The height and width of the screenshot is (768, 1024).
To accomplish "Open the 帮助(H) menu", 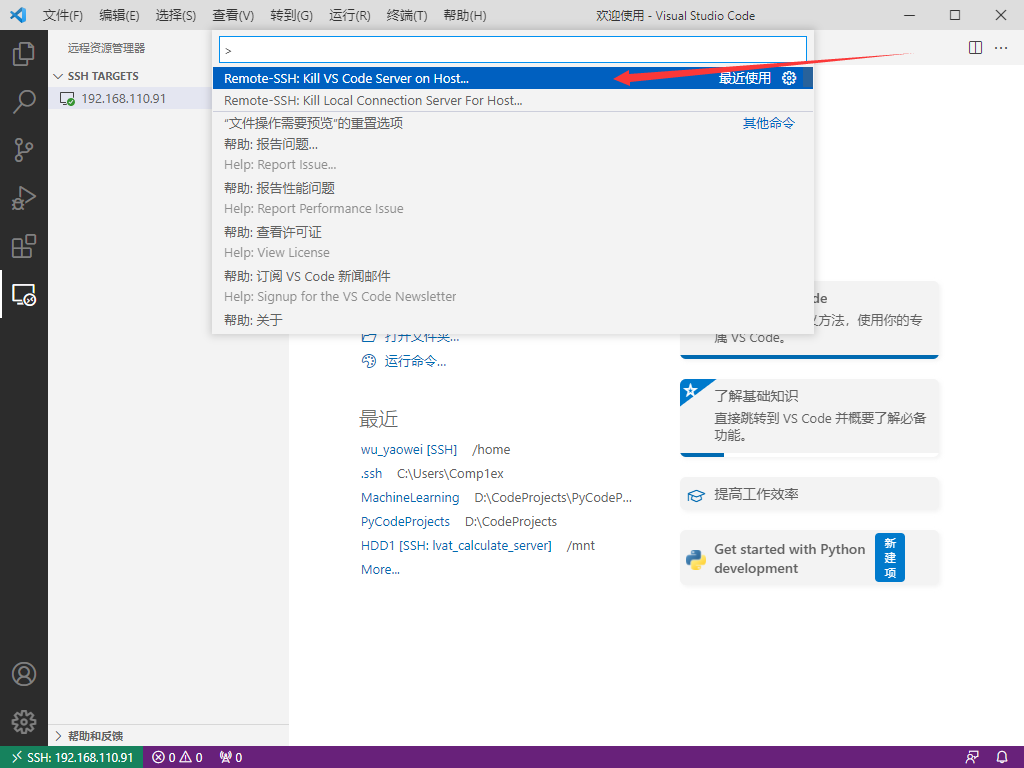I will pyautogui.click(x=465, y=16).
